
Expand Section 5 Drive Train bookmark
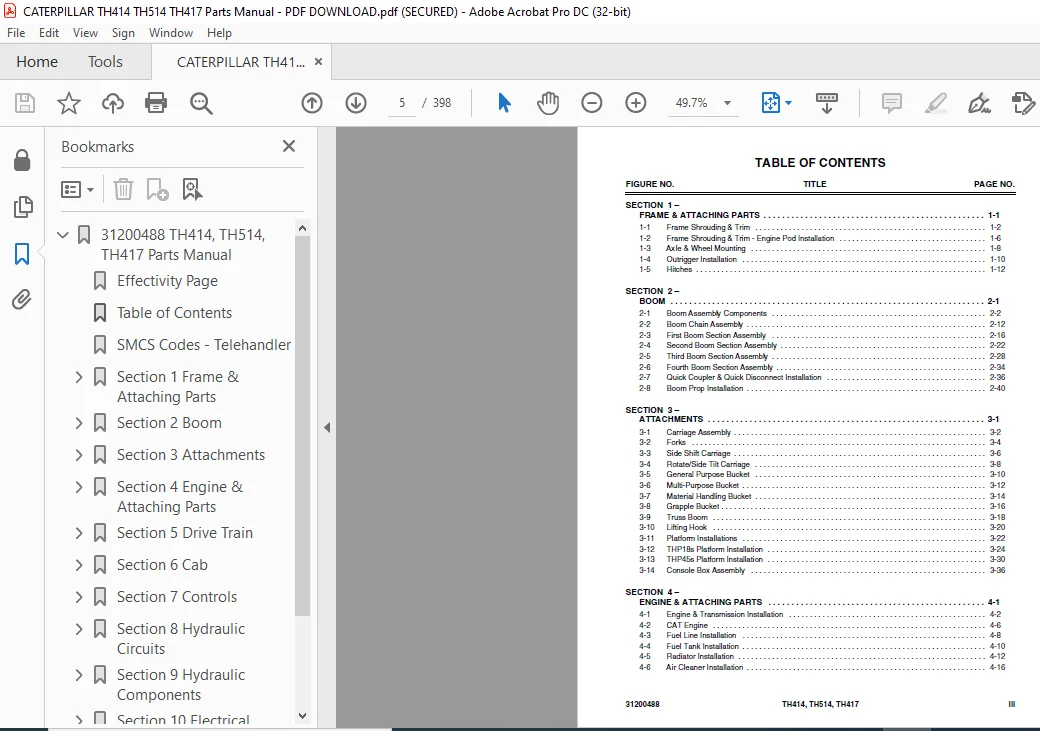pos(79,533)
